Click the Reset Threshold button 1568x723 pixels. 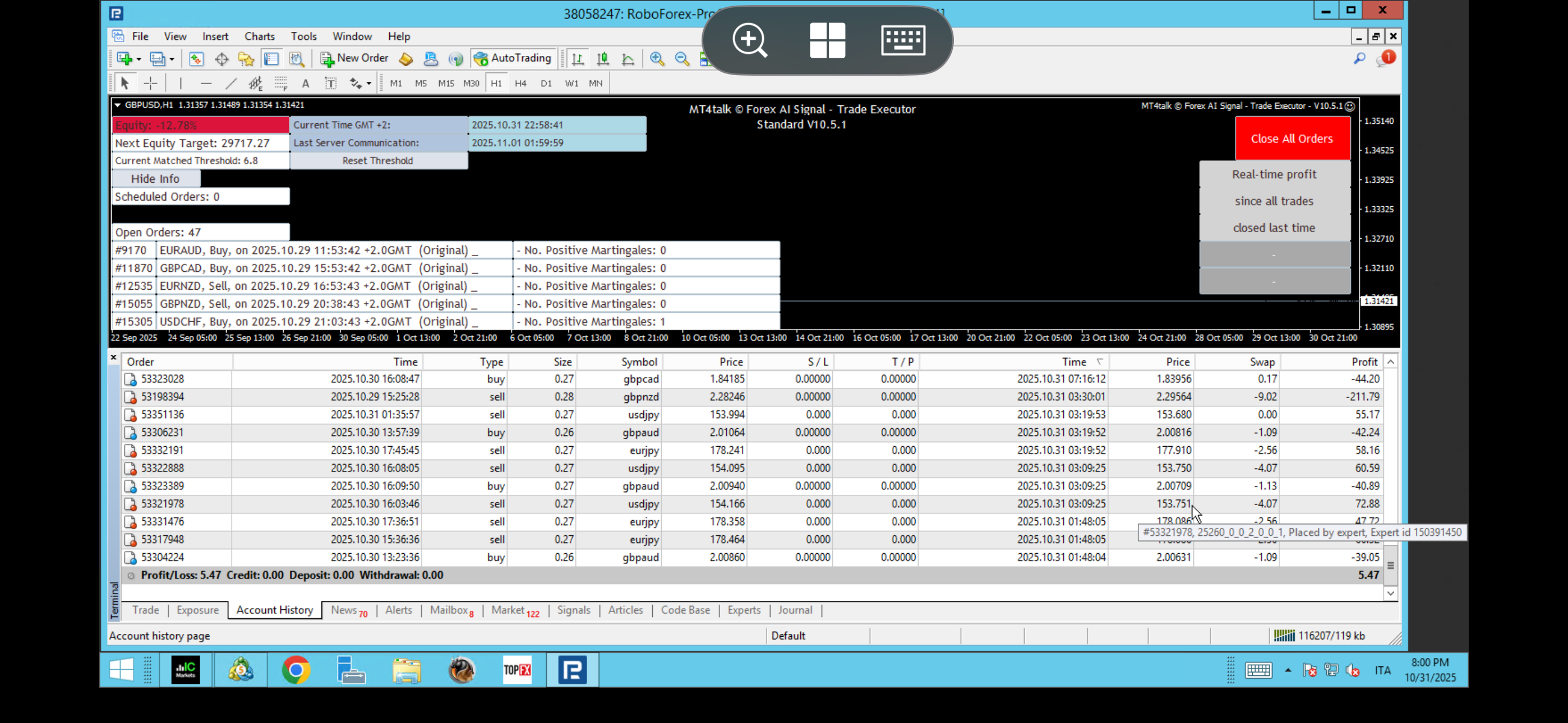pos(377,161)
